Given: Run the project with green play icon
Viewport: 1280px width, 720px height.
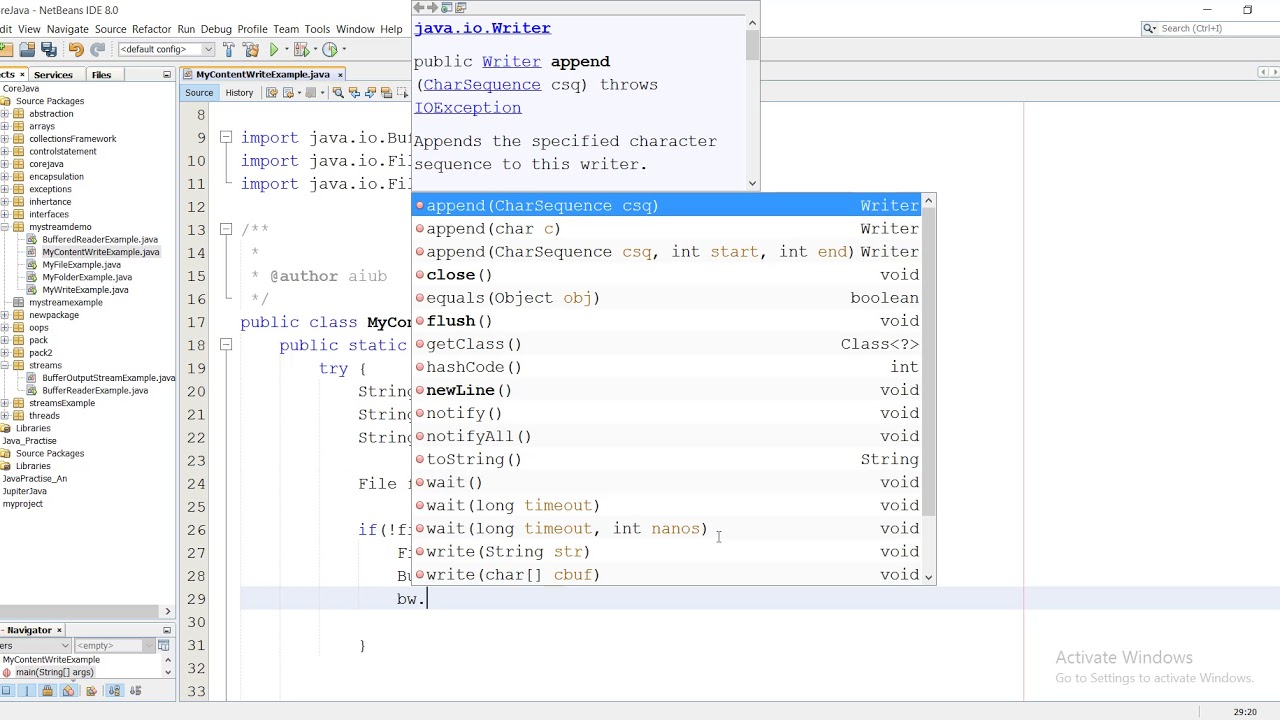Looking at the screenshot, I should pyautogui.click(x=273, y=49).
